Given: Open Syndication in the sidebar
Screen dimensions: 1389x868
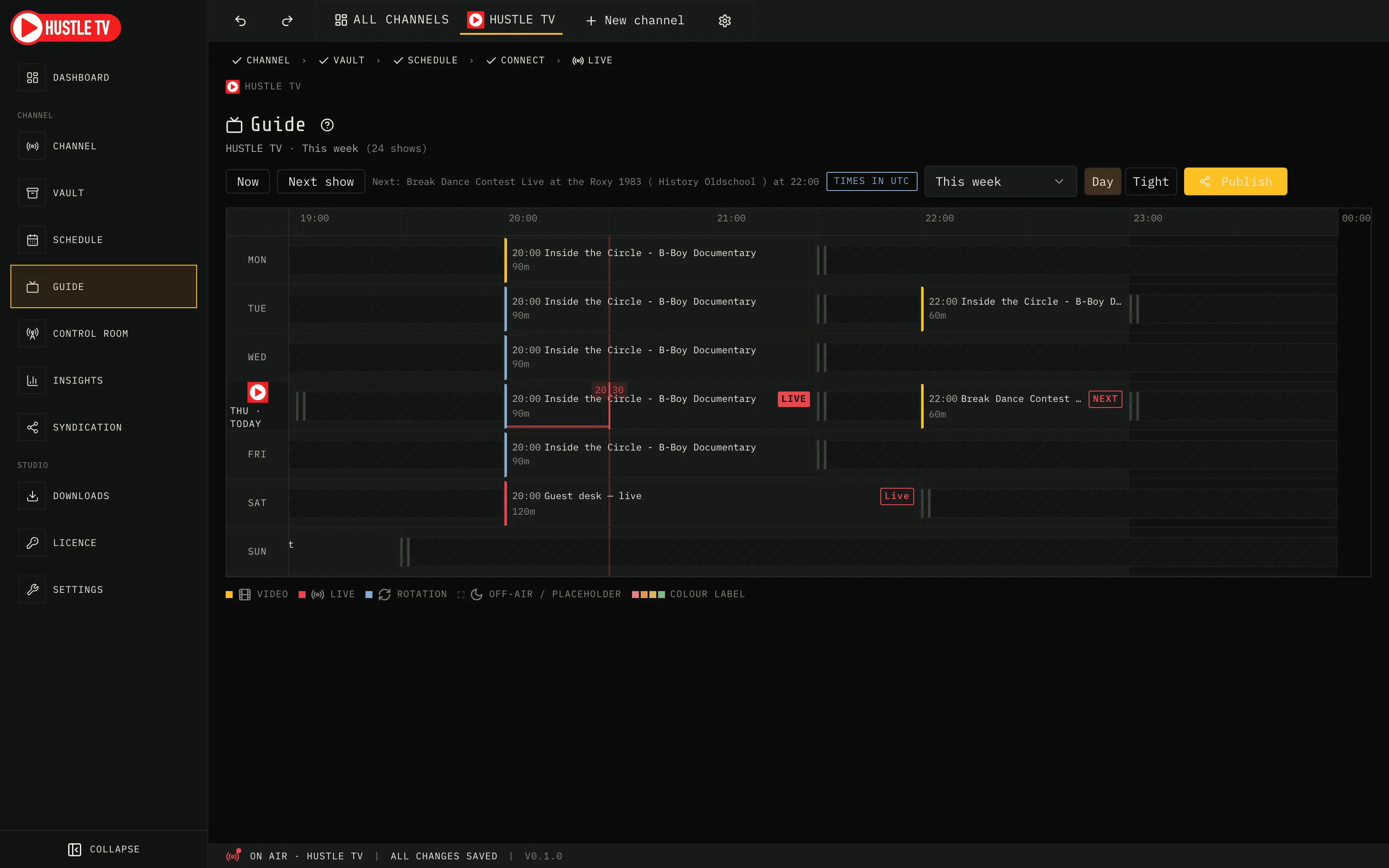Looking at the screenshot, I should coord(103,427).
